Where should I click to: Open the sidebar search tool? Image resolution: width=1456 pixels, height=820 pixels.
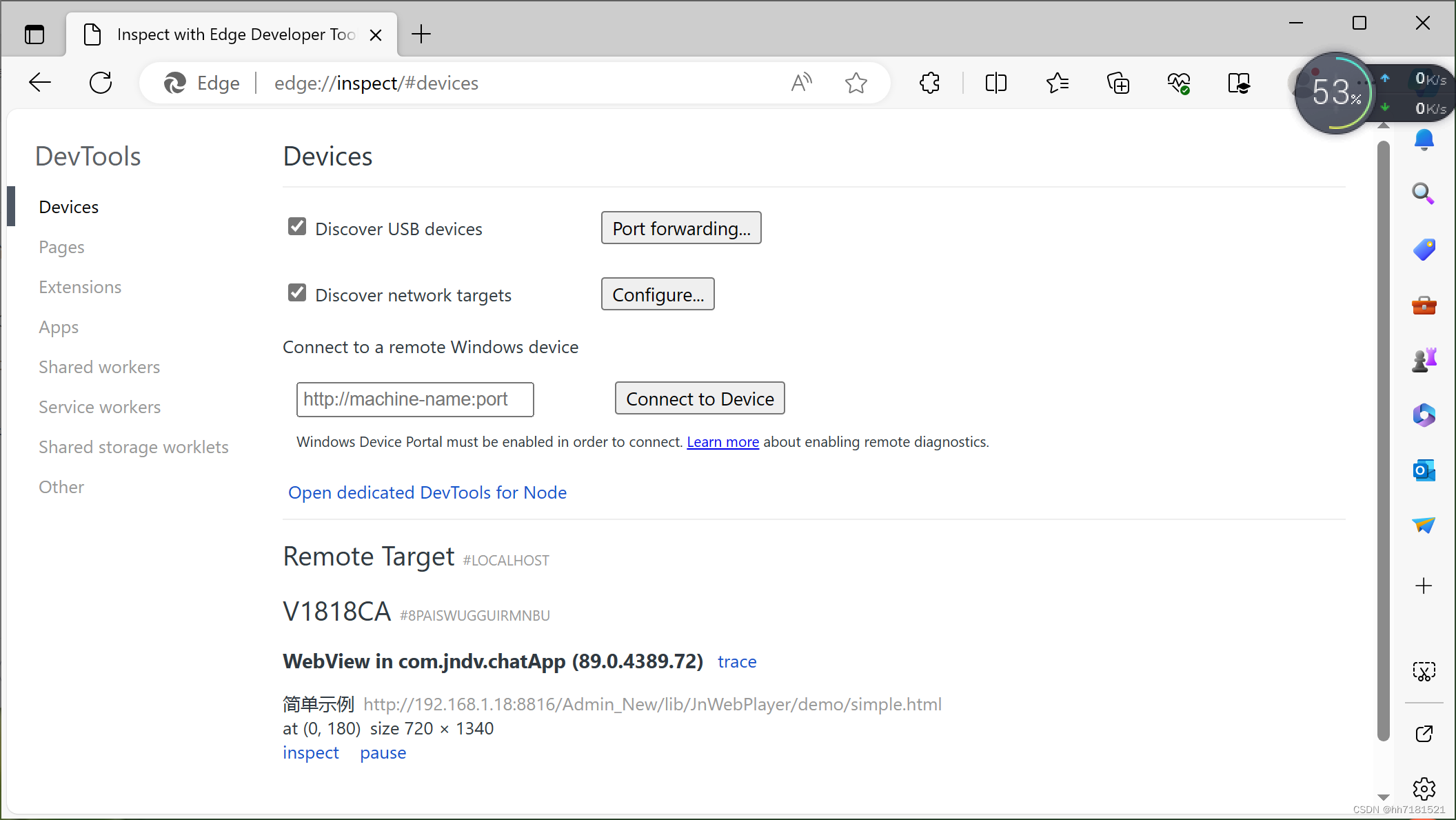[1424, 194]
